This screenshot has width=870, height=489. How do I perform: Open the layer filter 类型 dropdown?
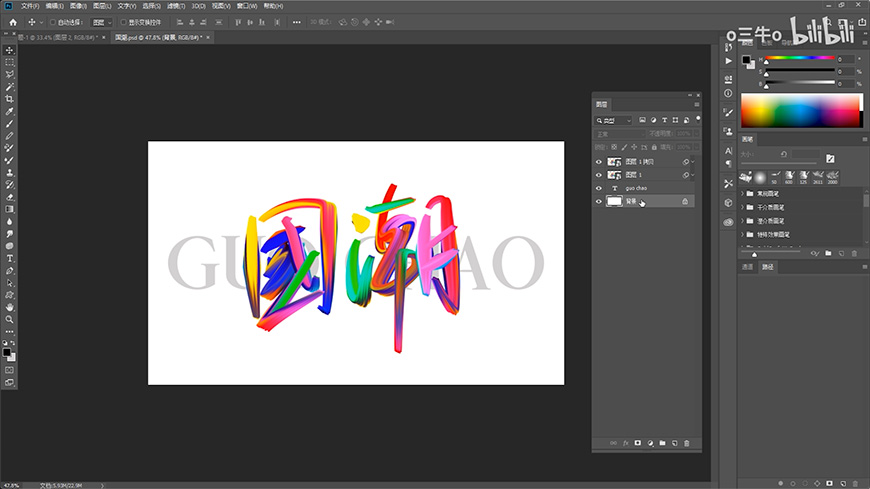coord(613,120)
